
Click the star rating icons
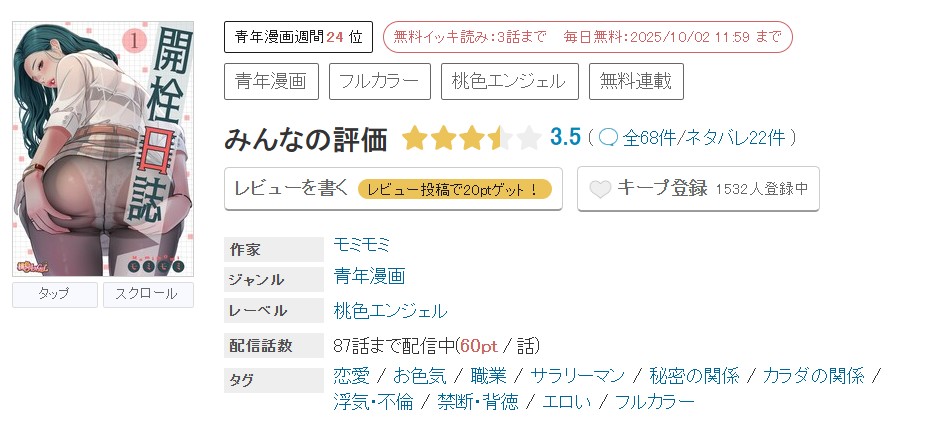pyautogui.click(x=471, y=138)
